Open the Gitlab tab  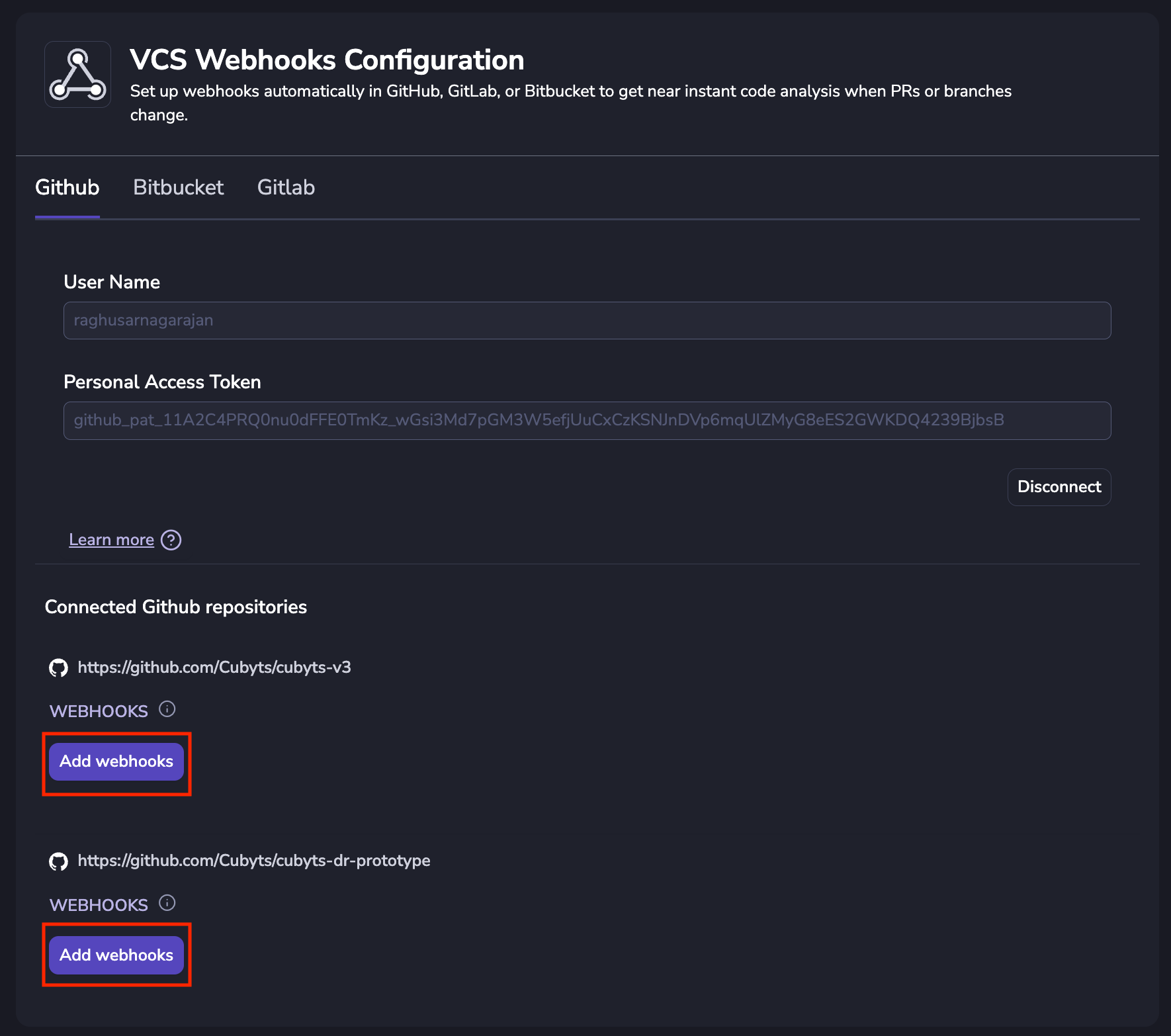tap(286, 187)
